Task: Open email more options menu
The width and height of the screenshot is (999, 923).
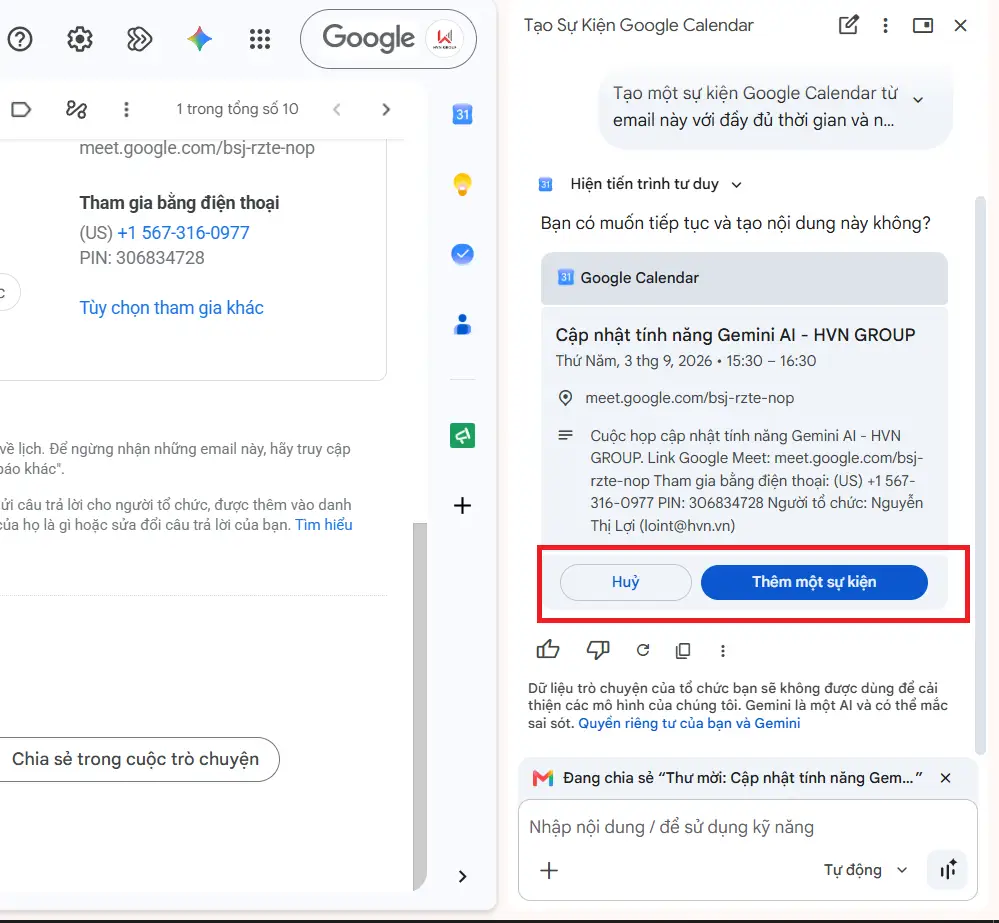Action: (126, 110)
